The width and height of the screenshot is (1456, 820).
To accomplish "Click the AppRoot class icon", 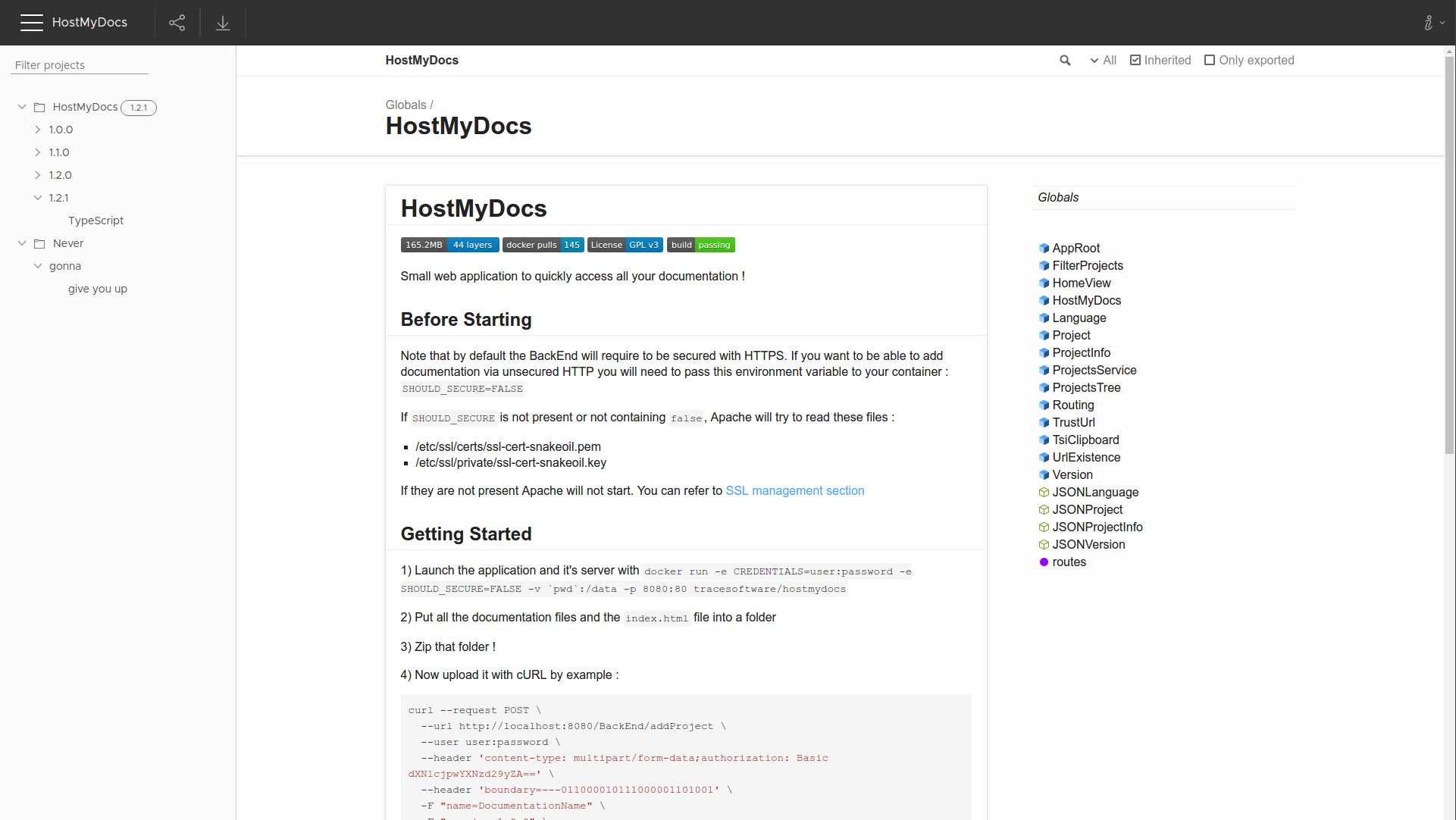I will [x=1044, y=249].
